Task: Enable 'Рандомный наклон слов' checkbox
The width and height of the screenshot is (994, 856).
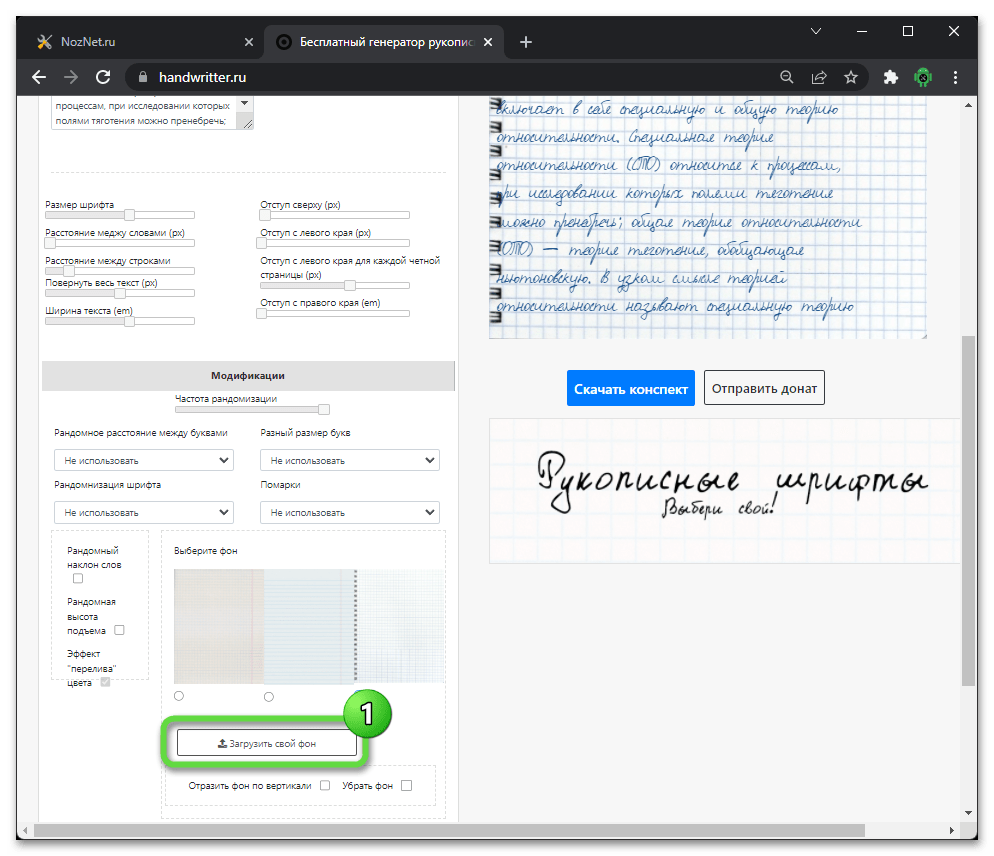Action: point(78,578)
